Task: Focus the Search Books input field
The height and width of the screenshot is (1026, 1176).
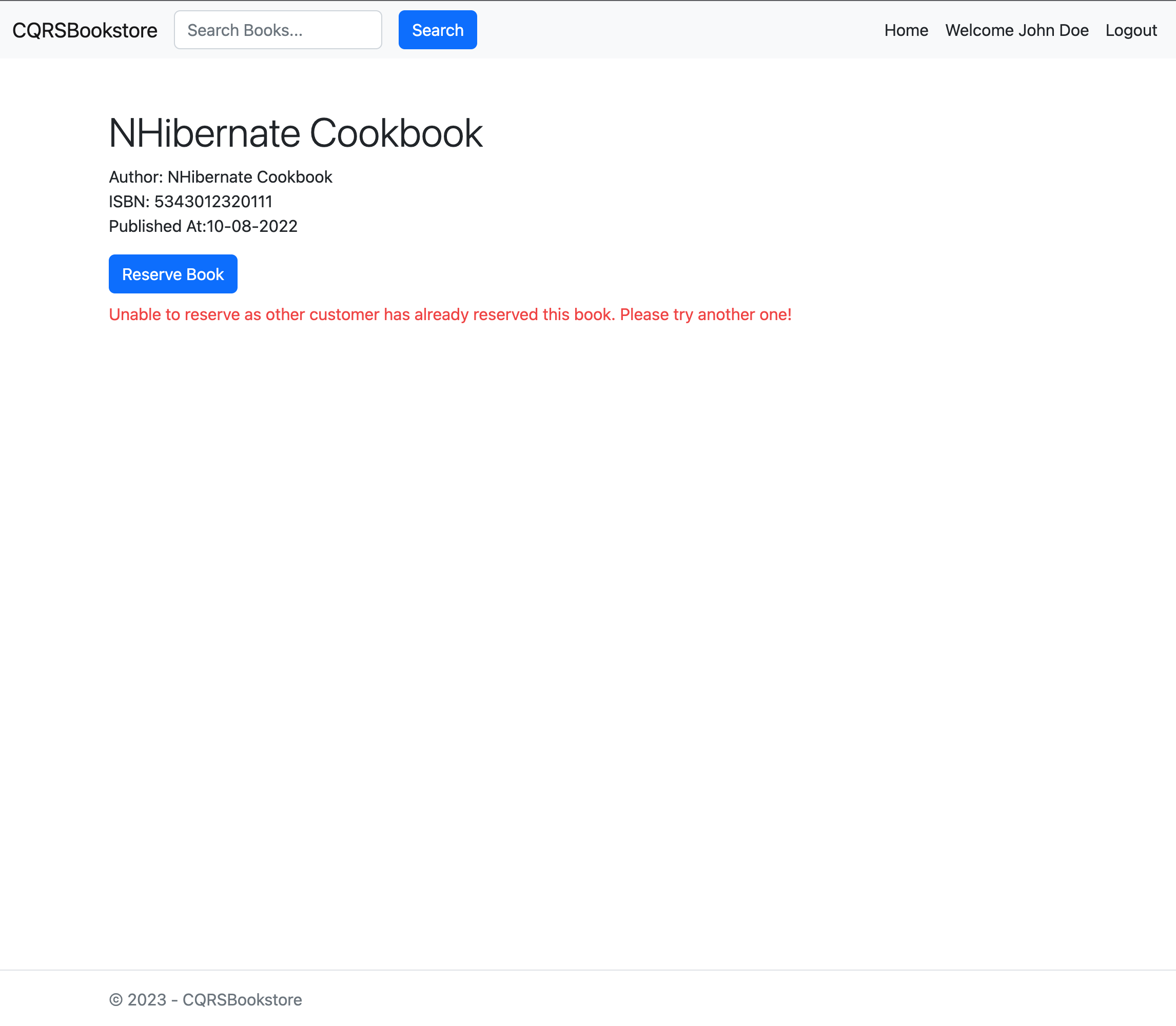Action: [x=278, y=30]
